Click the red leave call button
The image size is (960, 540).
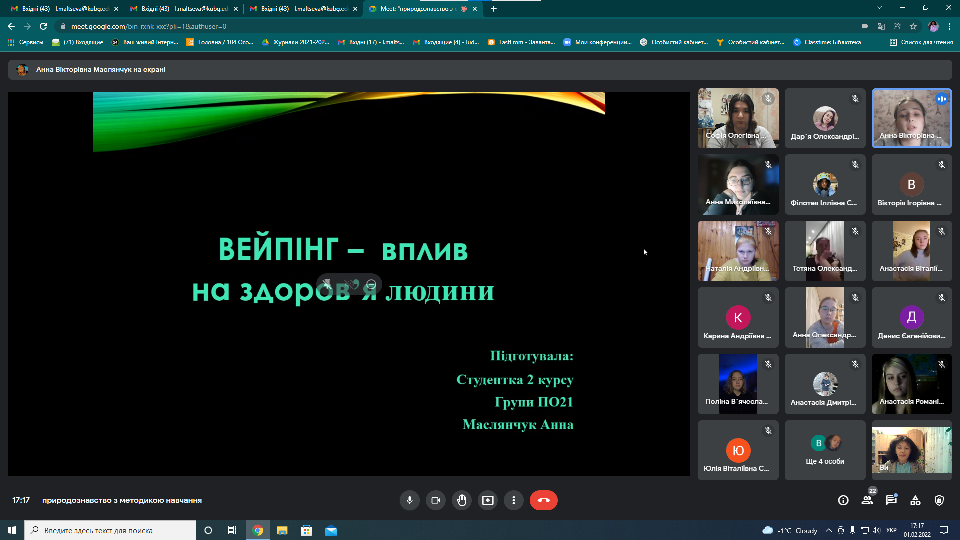coord(543,500)
